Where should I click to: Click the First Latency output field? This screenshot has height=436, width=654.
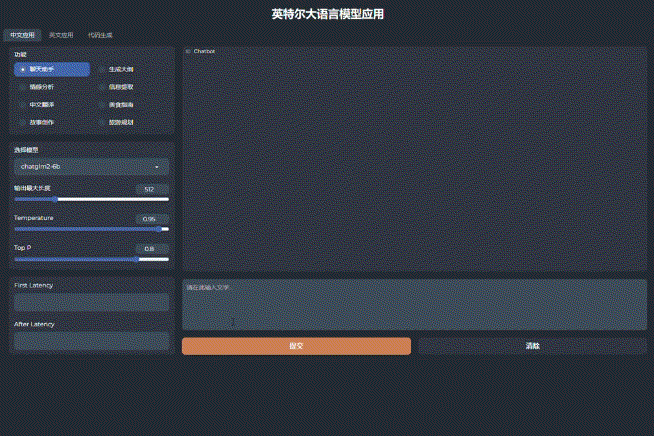coord(91,302)
